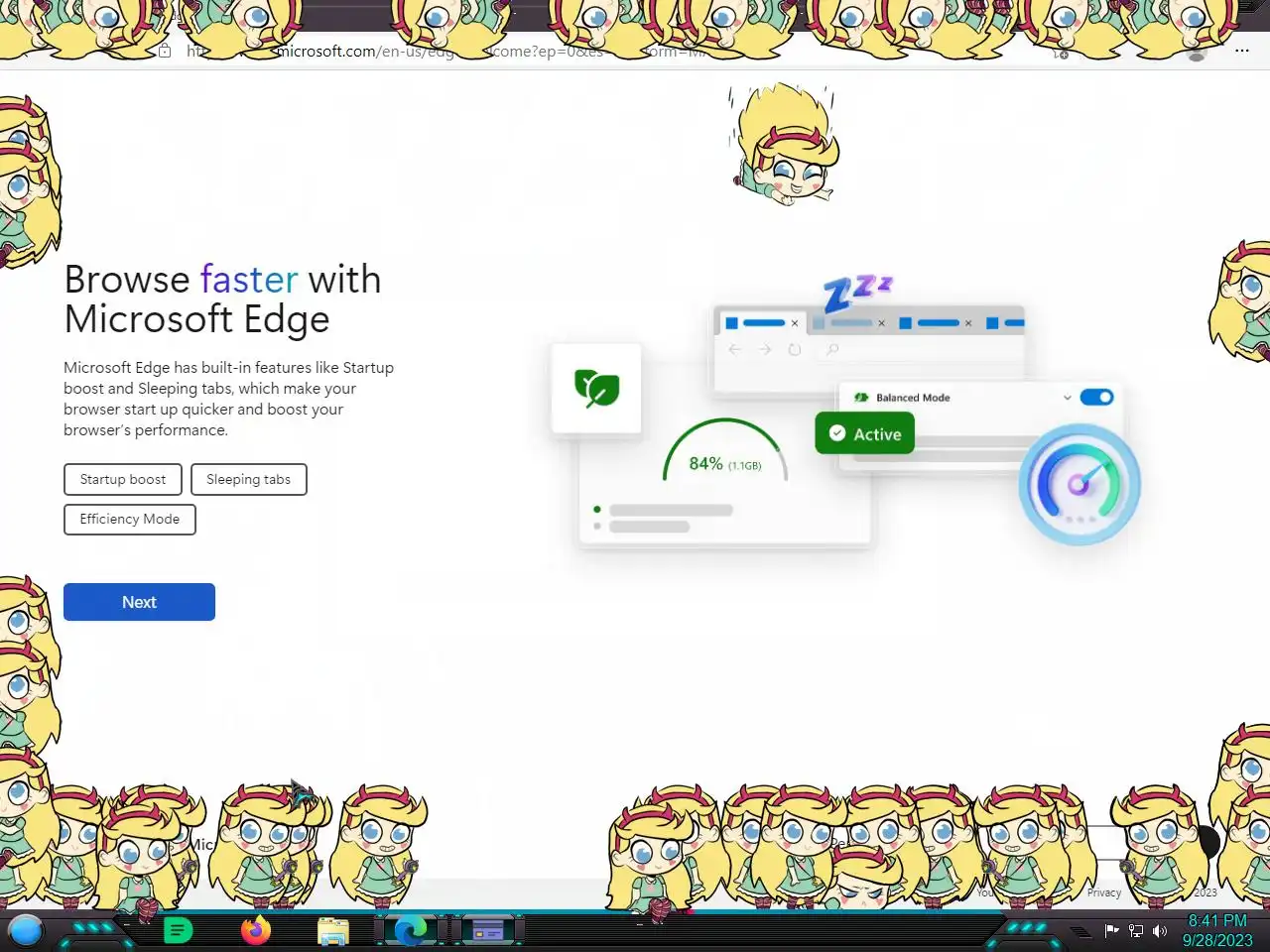Toggle the Balanced Mode switch in illustration

(1096, 397)
